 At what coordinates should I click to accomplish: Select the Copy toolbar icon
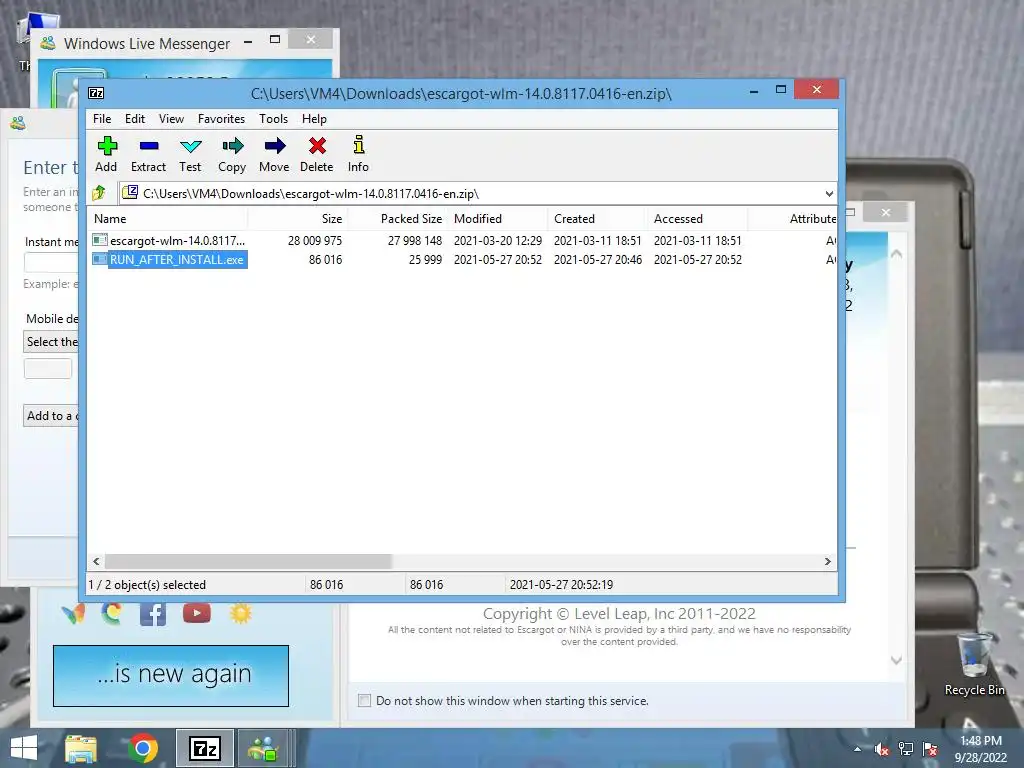[x=232, y=146]
